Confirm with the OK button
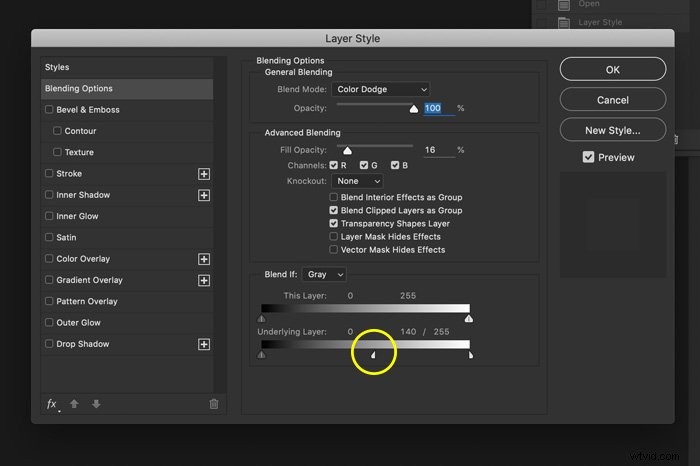This screenshot has width=700, height=466. click(x=612, y=69)
